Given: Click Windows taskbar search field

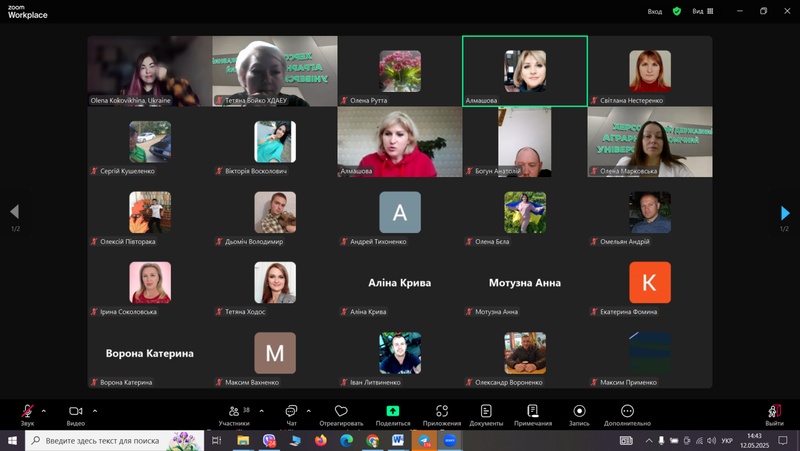Looking at the screenshot, I should (x=114, y=440).
